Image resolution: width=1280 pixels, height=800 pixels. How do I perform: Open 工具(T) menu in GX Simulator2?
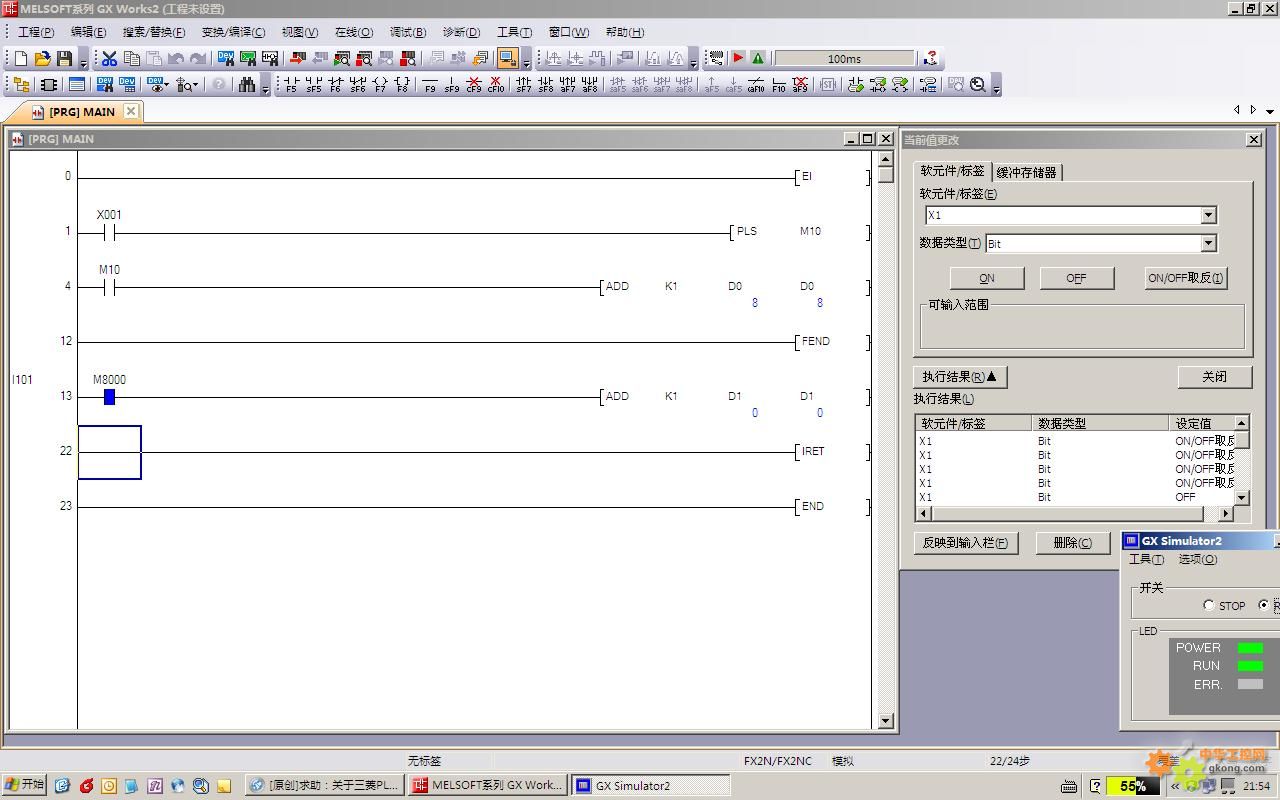pyautogui.click(x=1146, y=559)
